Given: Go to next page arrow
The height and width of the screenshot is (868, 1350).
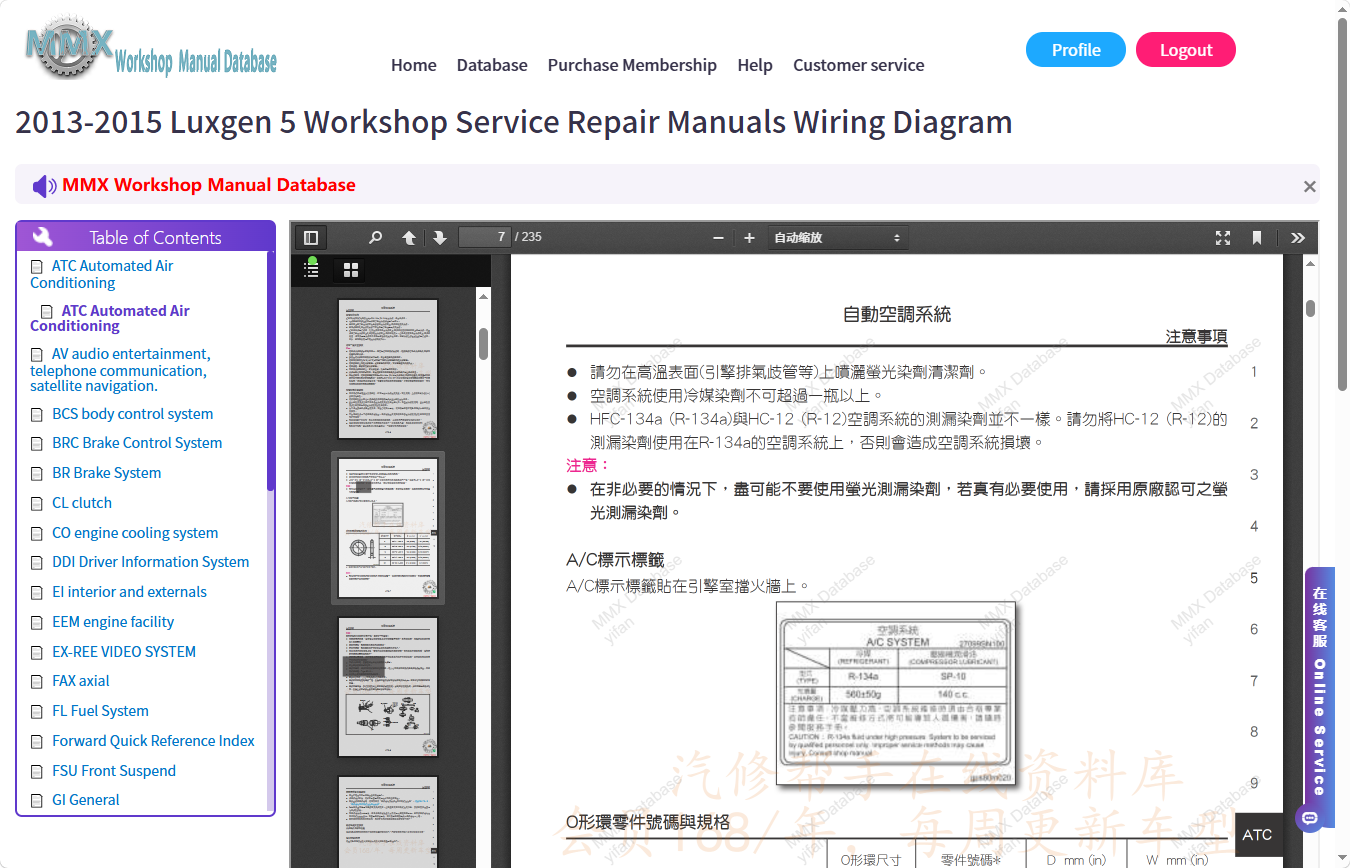Looking at the screenshot, I should click(x=439, y=238).
